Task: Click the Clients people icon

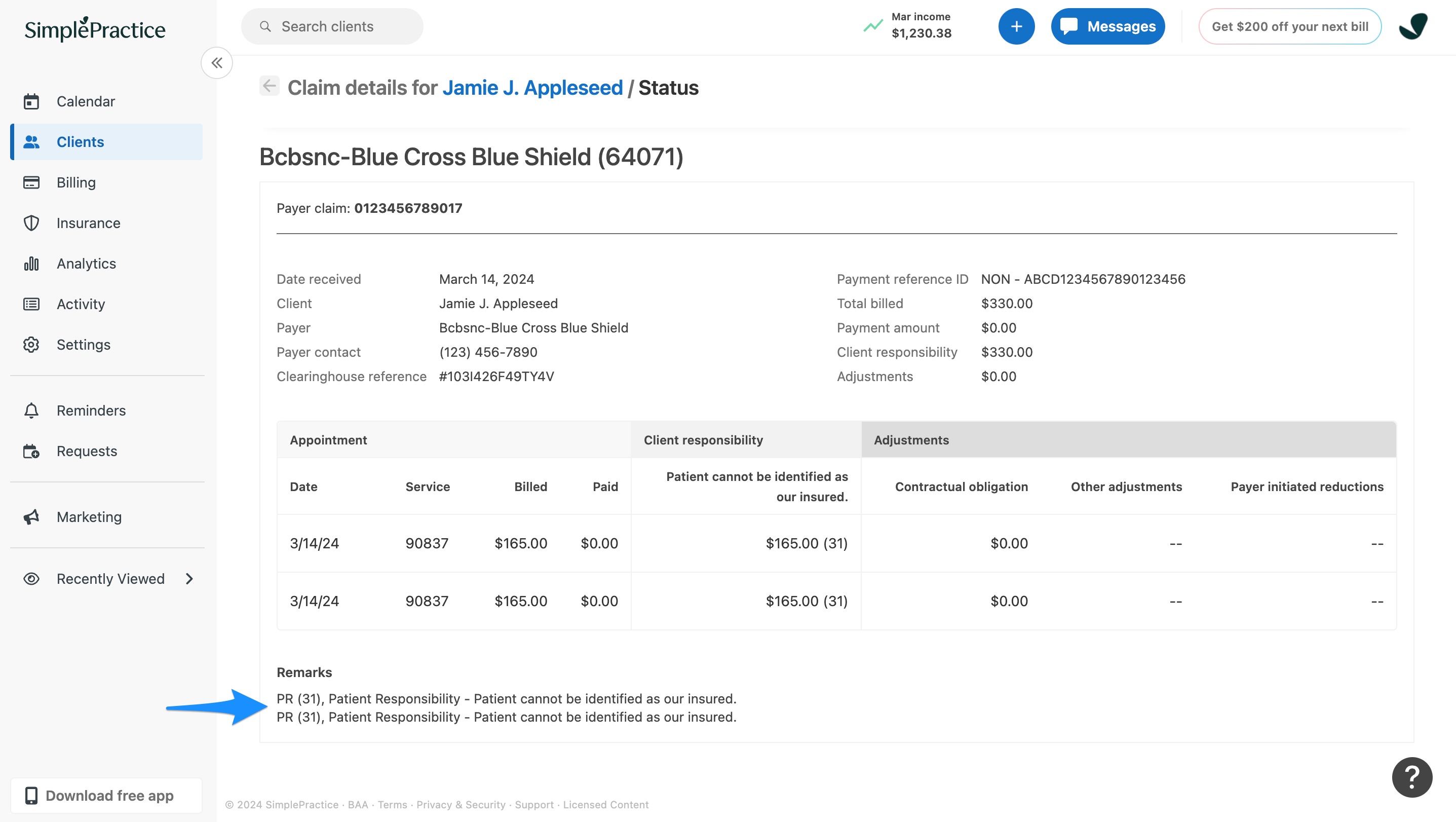Action: [x=31, y=142]
